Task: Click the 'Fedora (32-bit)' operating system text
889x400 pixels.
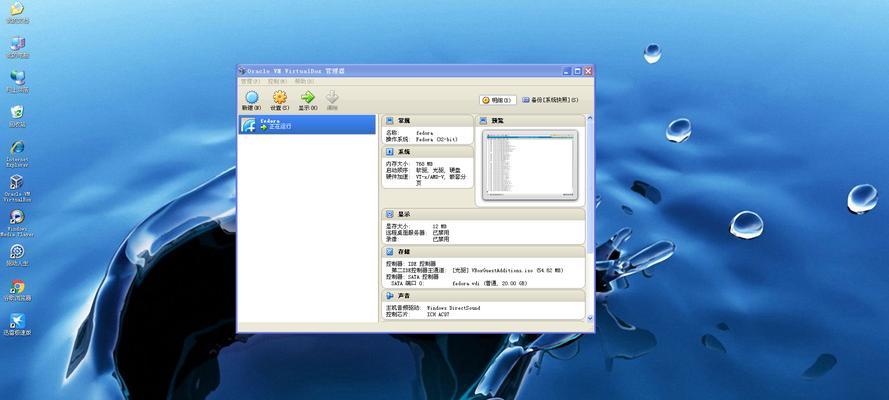Action: coord(435,139)
